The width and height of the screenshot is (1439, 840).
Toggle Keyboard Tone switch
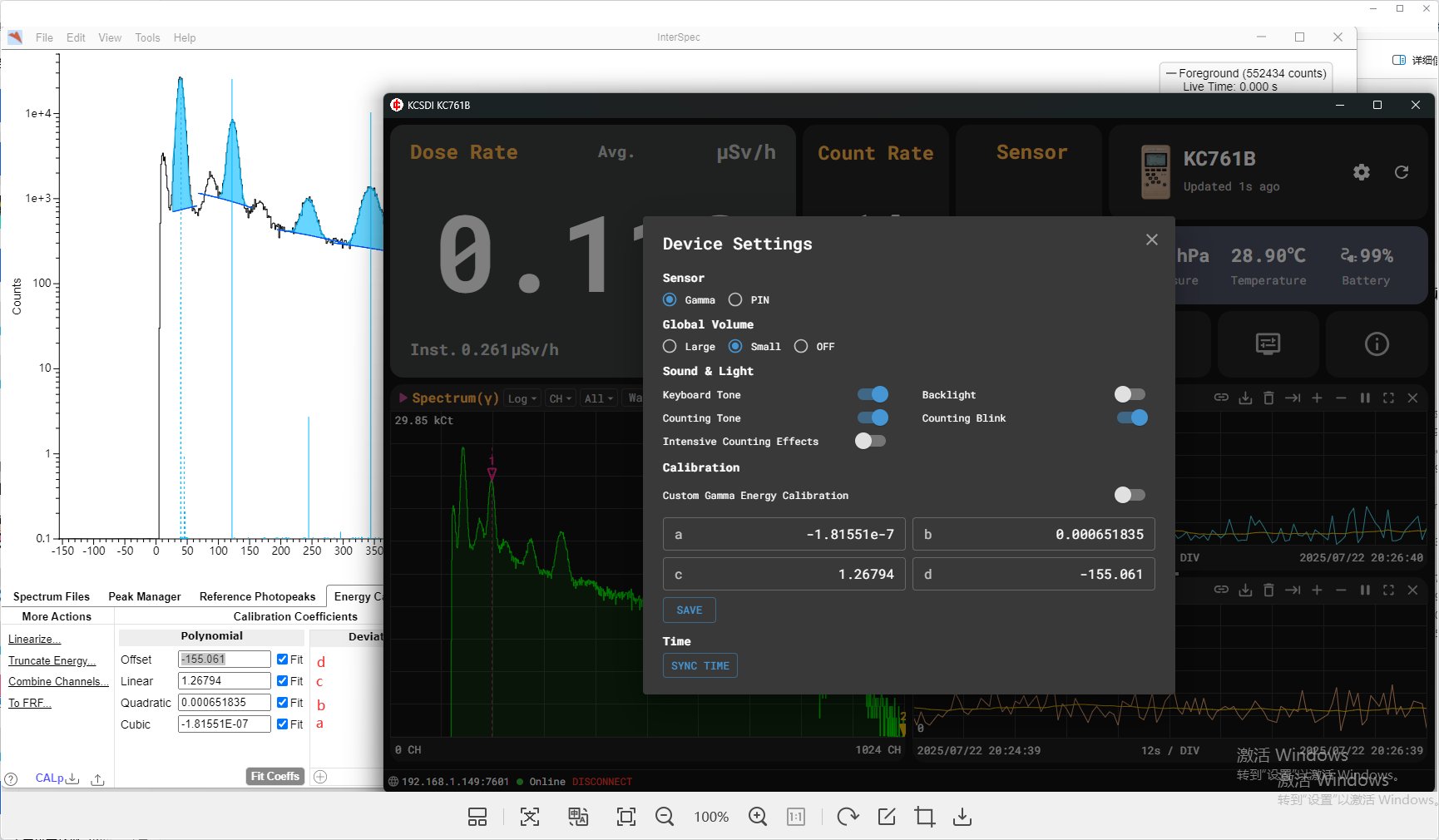click(873, 394)
